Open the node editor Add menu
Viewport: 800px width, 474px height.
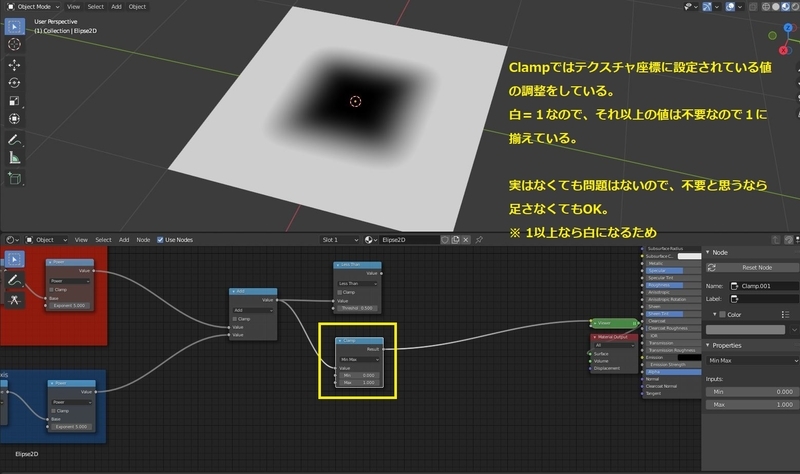[x=124, y=240]
